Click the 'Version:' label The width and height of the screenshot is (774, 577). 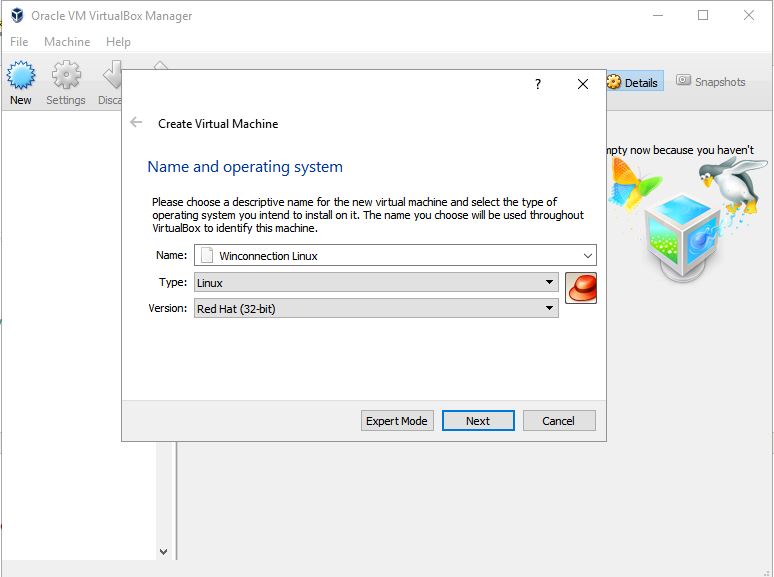click(168, 308)
